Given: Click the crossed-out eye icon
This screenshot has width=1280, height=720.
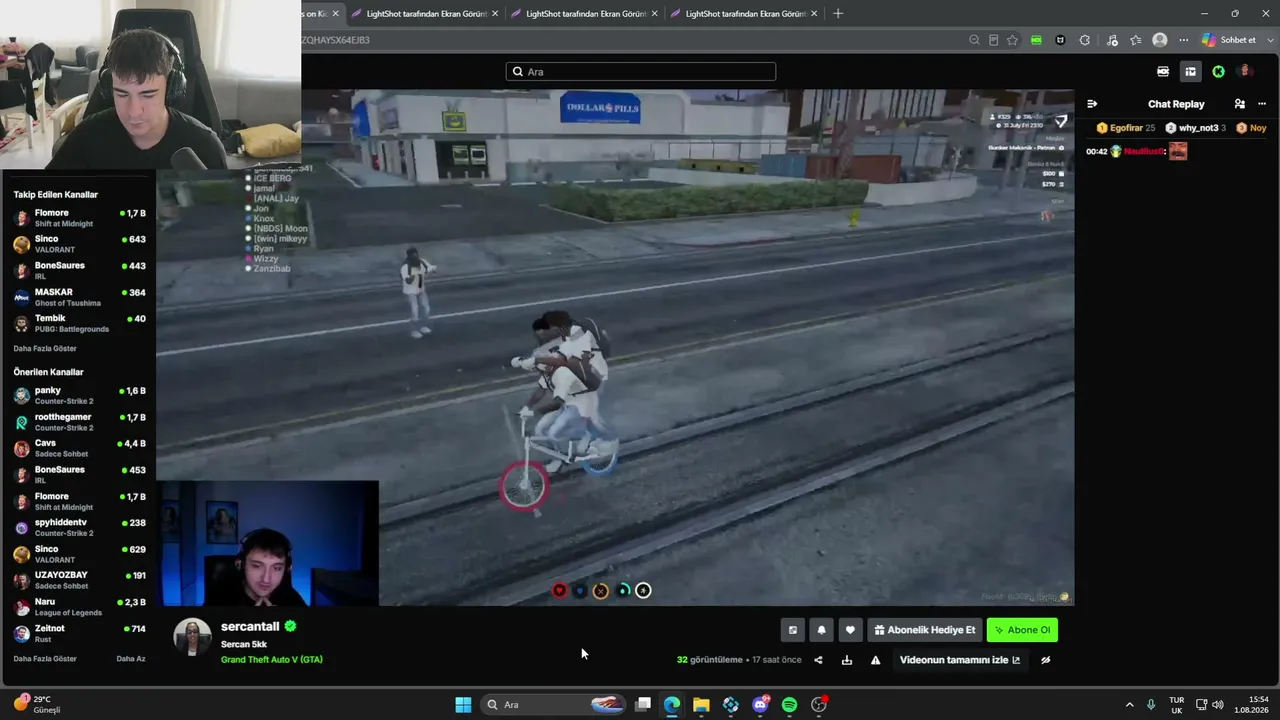Looking at the screenshot, I should (1045, 660).
